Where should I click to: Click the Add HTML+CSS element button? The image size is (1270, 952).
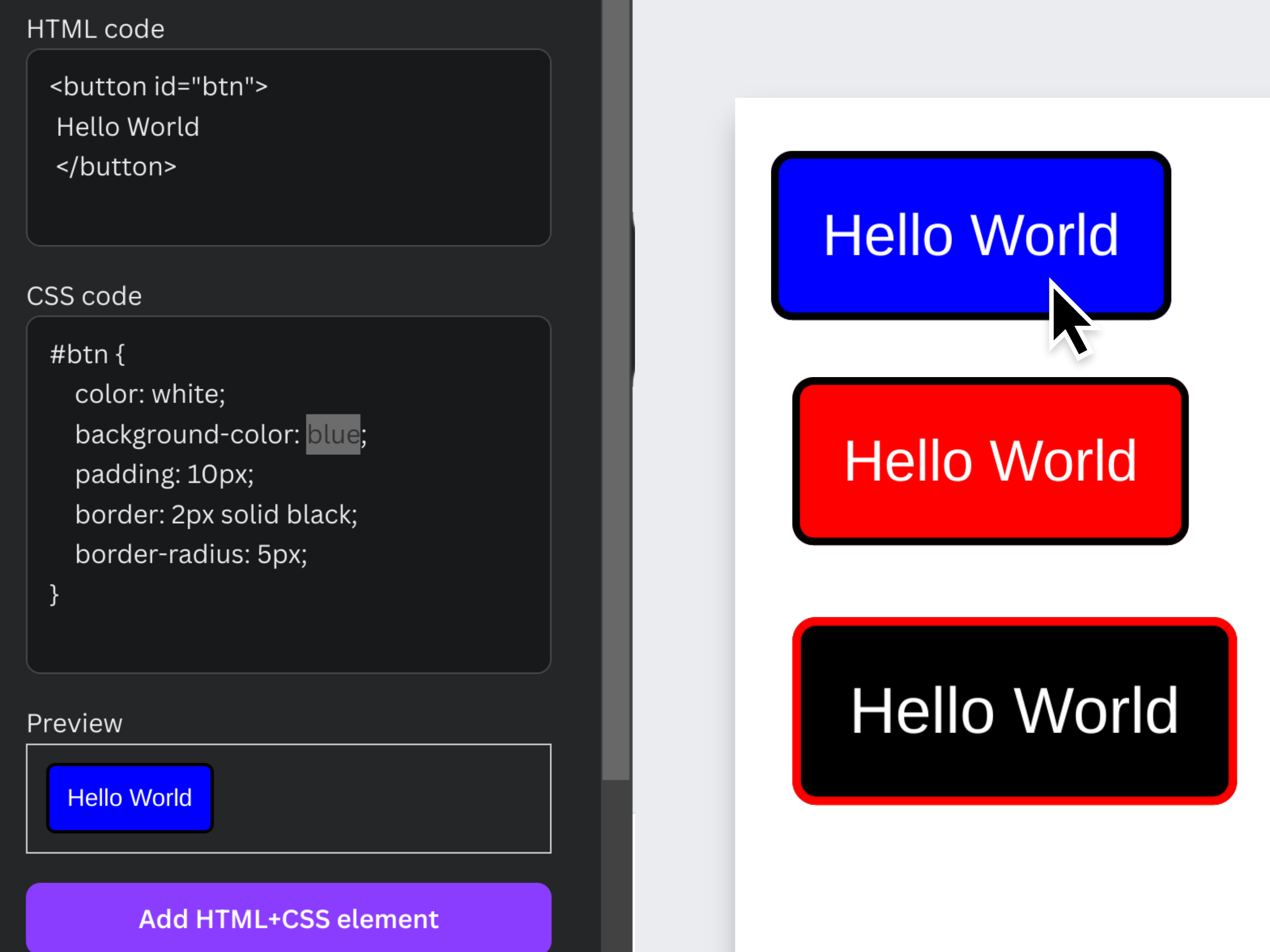tap(288, 918)
